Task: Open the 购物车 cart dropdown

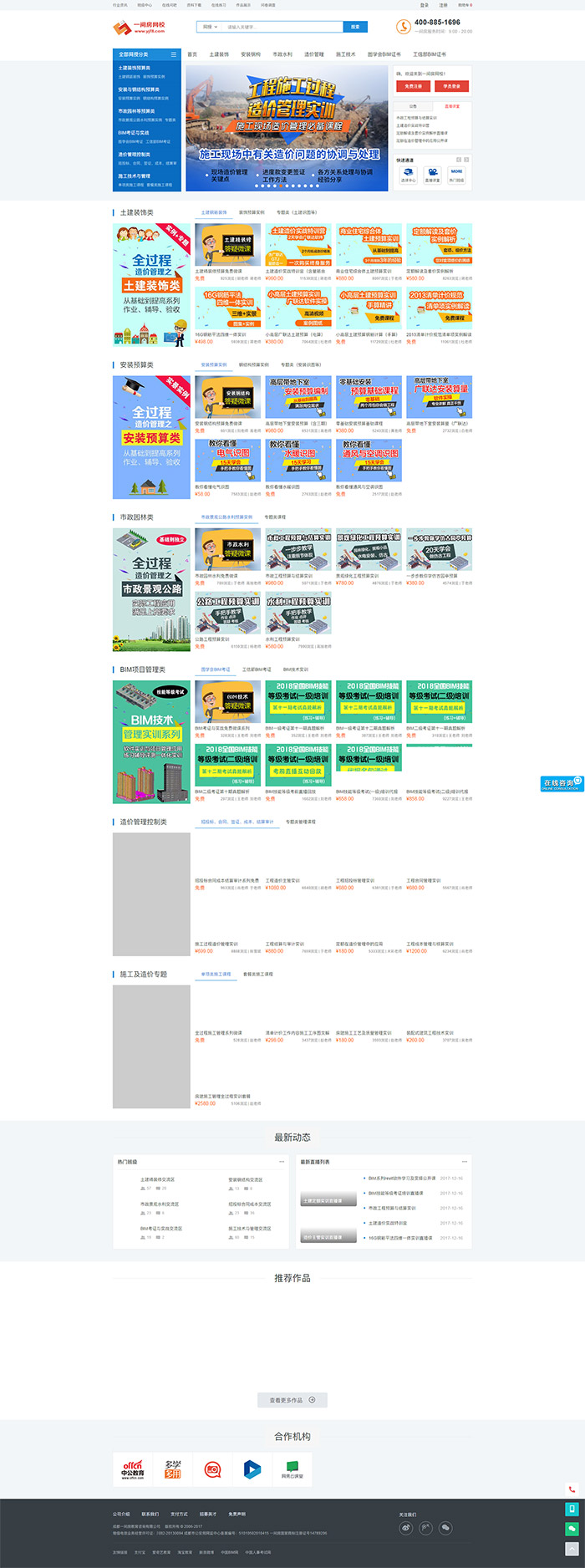Action: (x=465, y=5)
